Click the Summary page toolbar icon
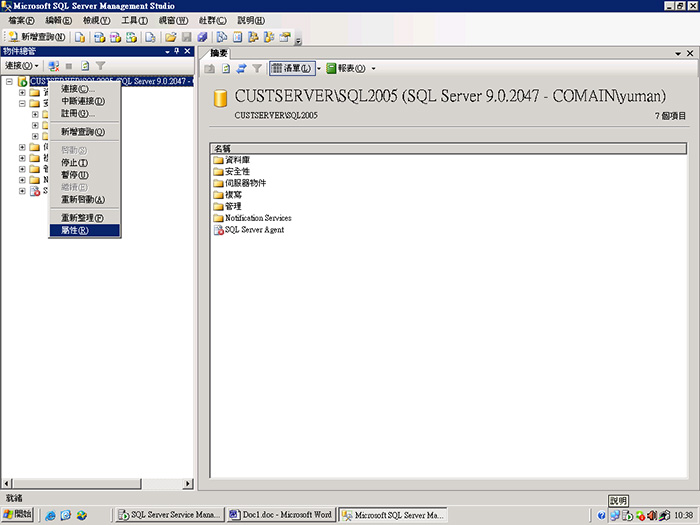The image size is (700, 525). (238, 37)
